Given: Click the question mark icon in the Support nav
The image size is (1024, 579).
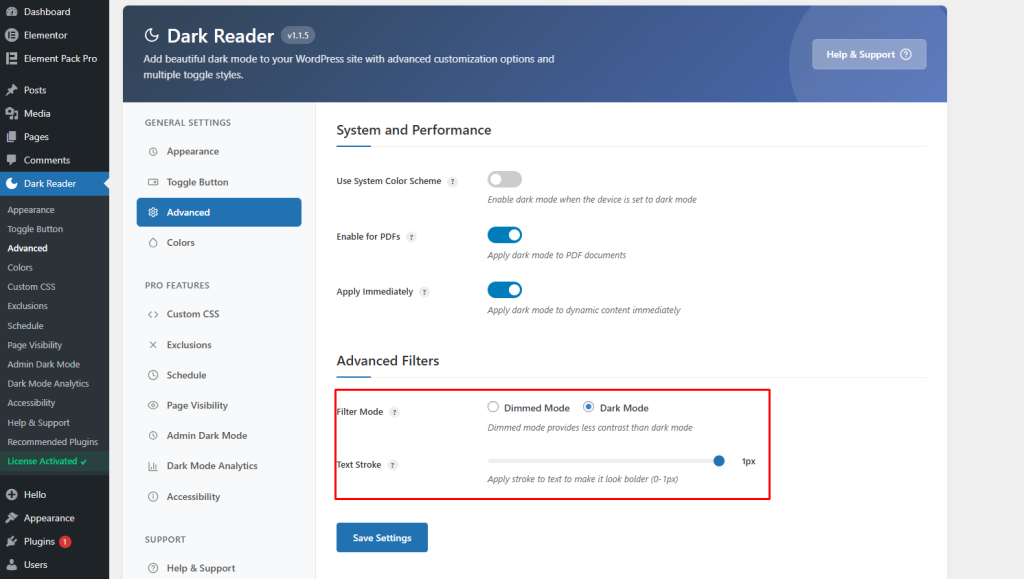Looking at the screenshot, I should (153, 568).
